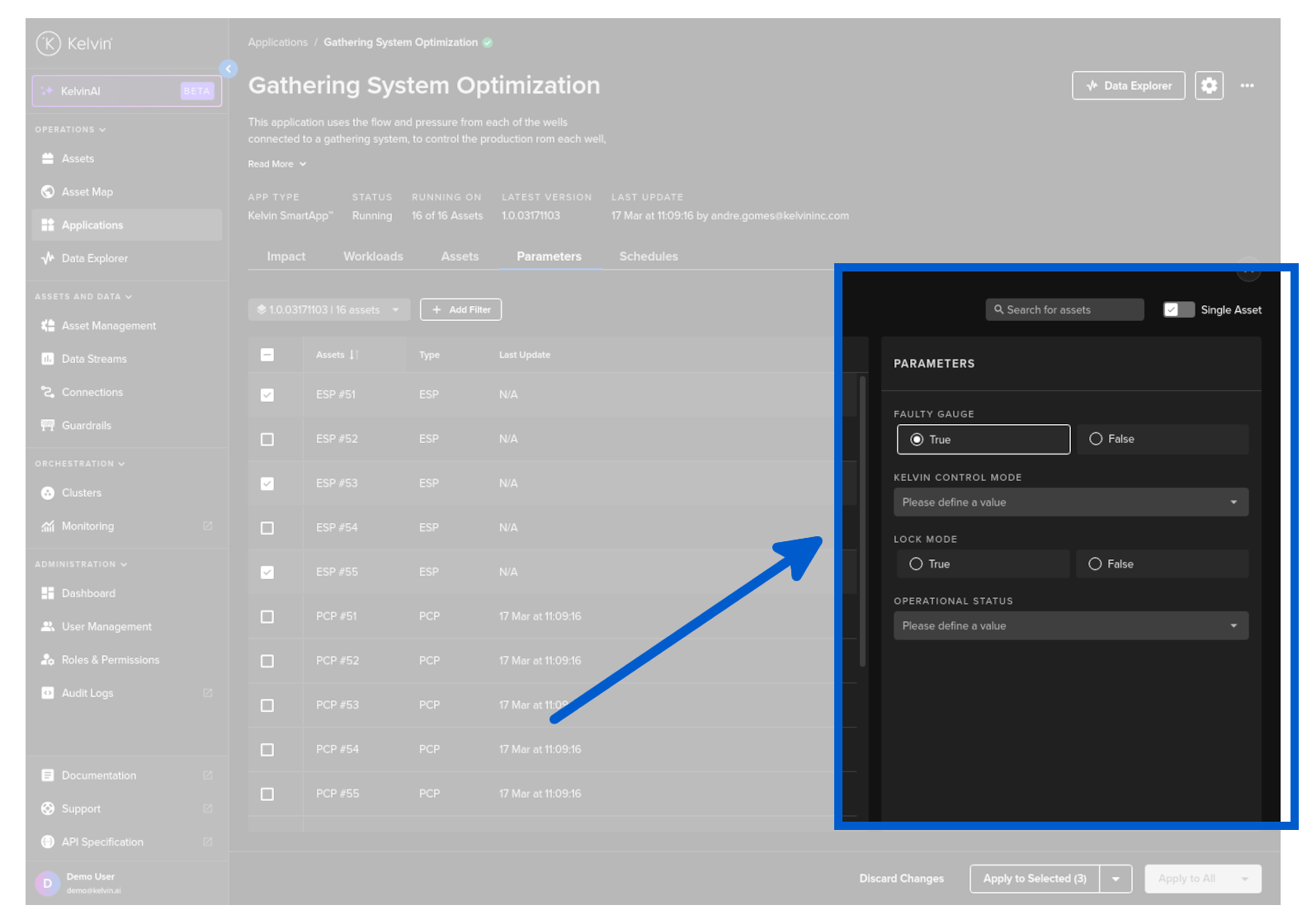Check the ESP #52 row checkbox
Image resolution: width=1307 pixels, height=924 pixels.
pyautogui.click(x=267, y=440)
